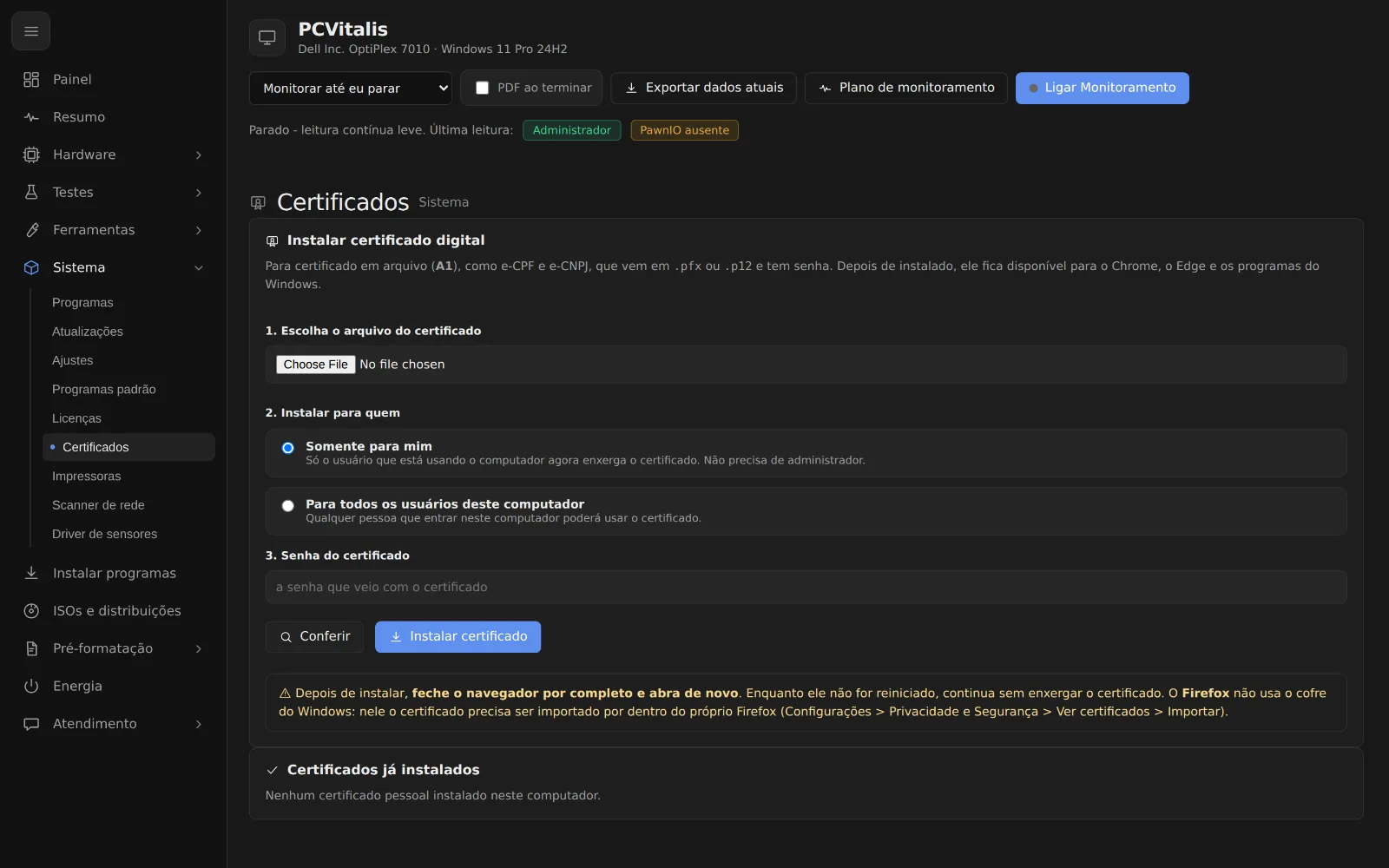Click the Atendimento chat icon
Viewport: 1389px width, 868px height.
click(x=31, y=724)
